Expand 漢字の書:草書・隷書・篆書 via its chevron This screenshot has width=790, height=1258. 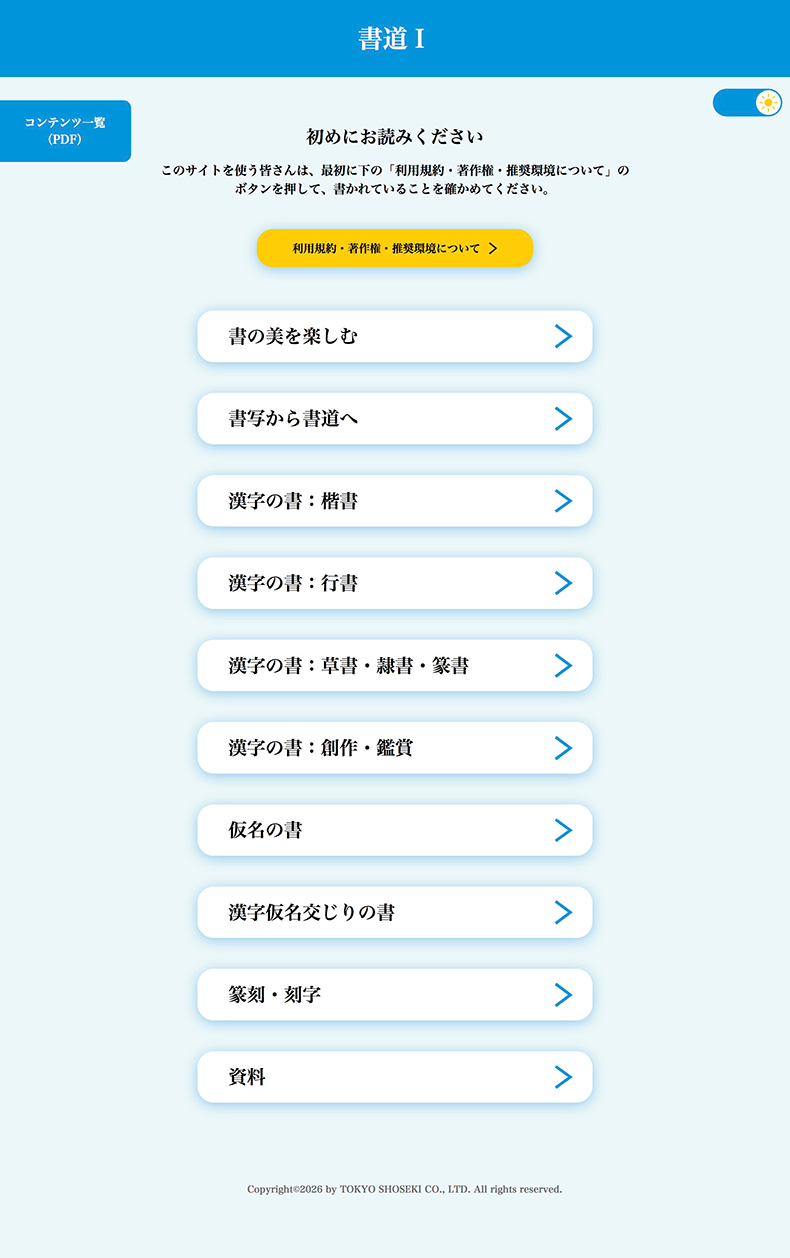coord(563,666)
